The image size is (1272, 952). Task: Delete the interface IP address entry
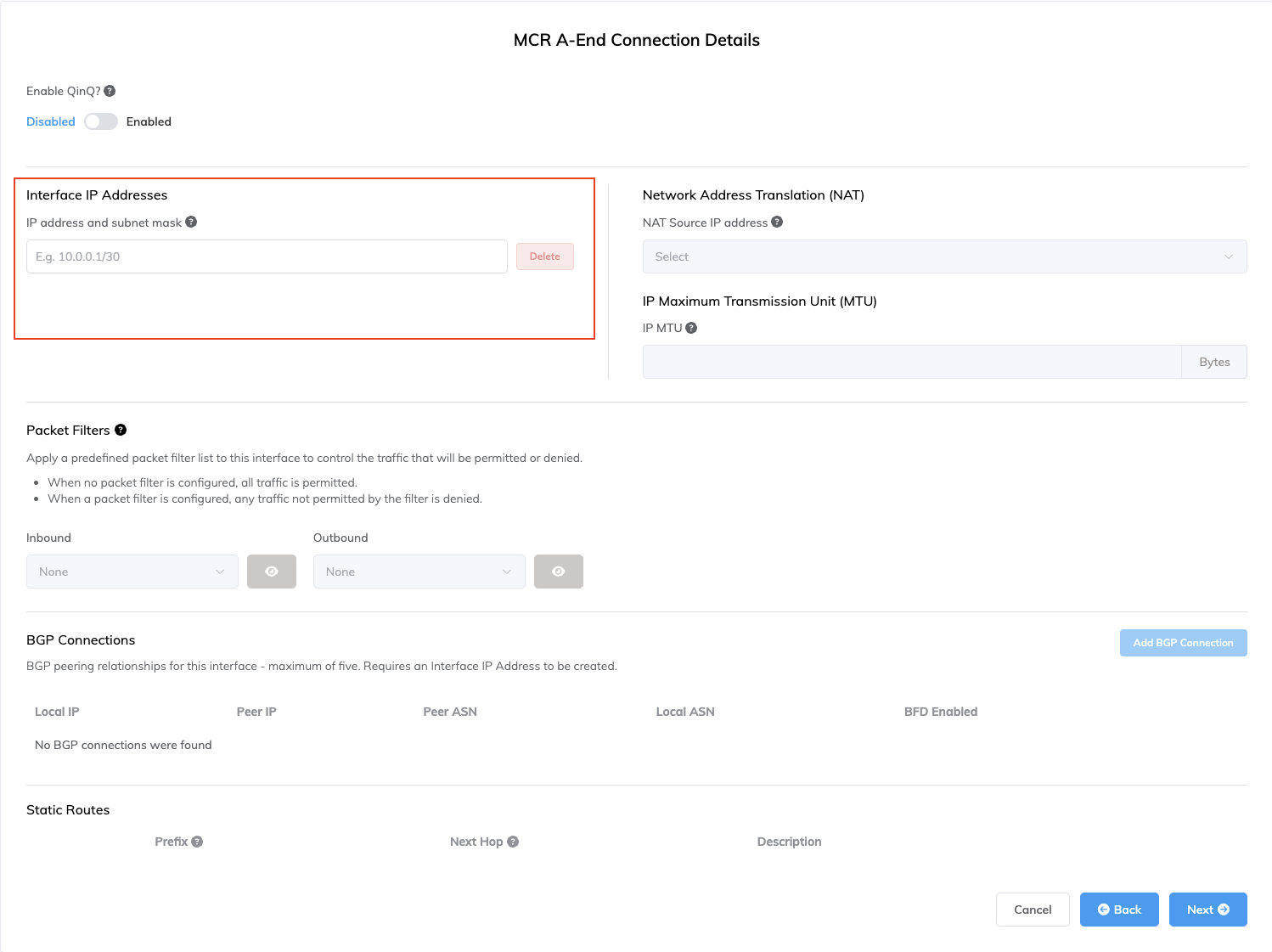(544, 256)
